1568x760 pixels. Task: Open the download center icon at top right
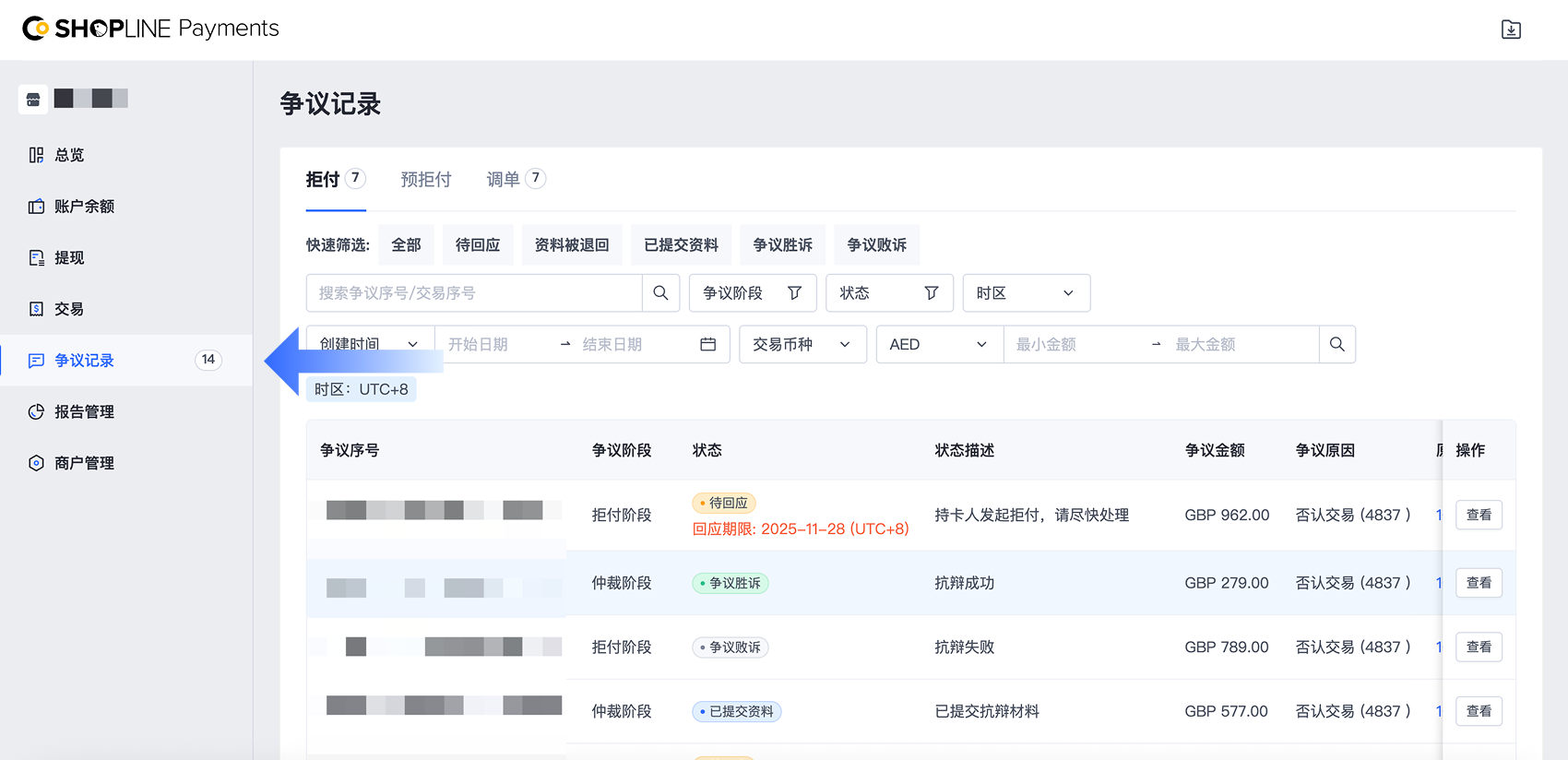[x=1511, y=30]
